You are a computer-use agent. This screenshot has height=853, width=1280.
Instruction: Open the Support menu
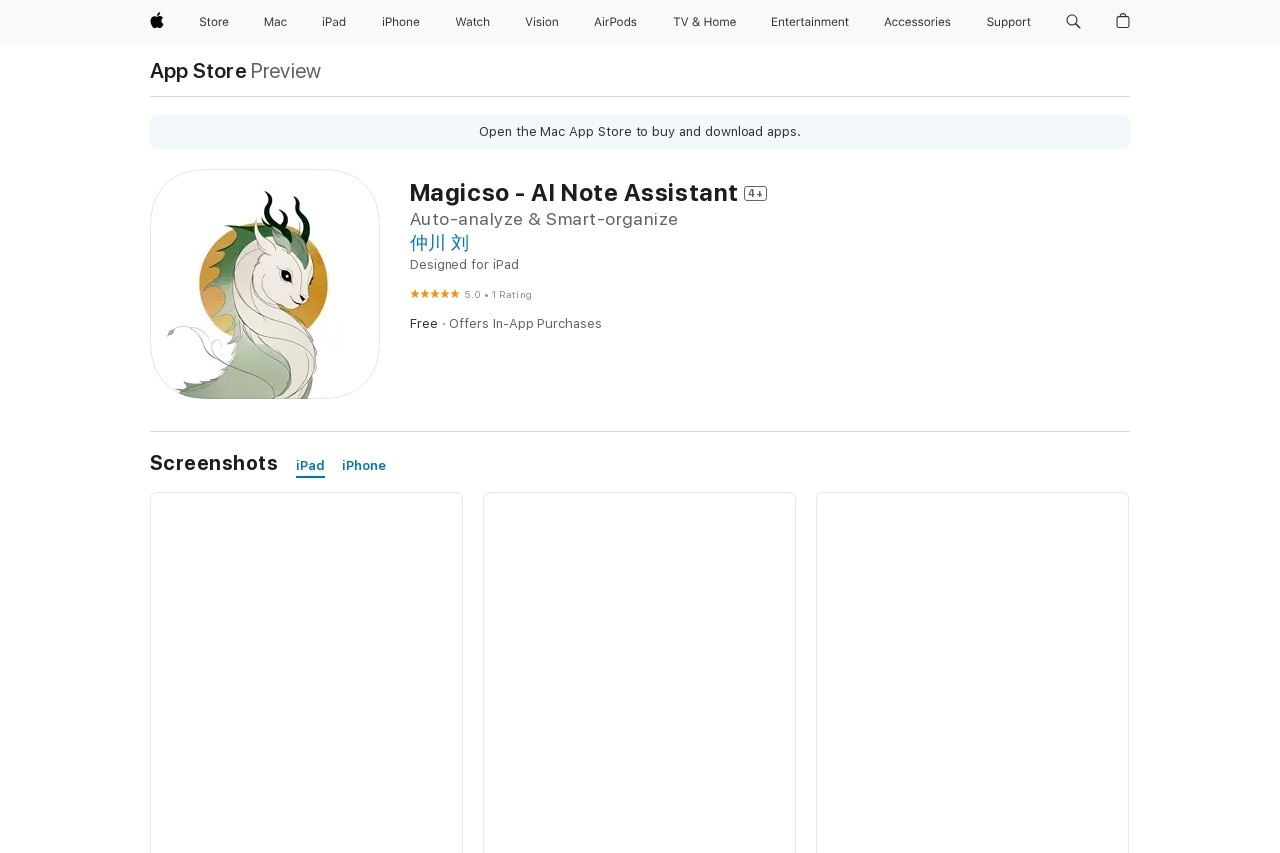[x=1008, y=22]
